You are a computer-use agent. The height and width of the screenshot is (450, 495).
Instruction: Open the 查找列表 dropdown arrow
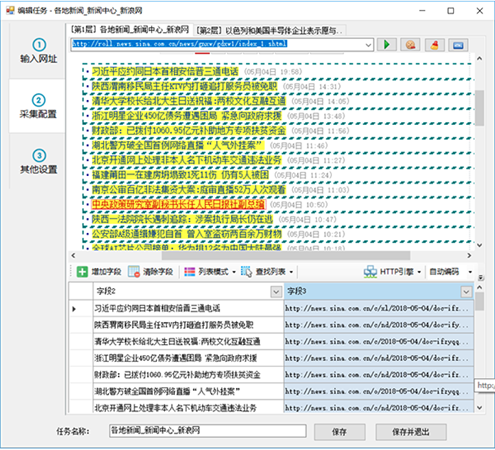click(291, 272)
